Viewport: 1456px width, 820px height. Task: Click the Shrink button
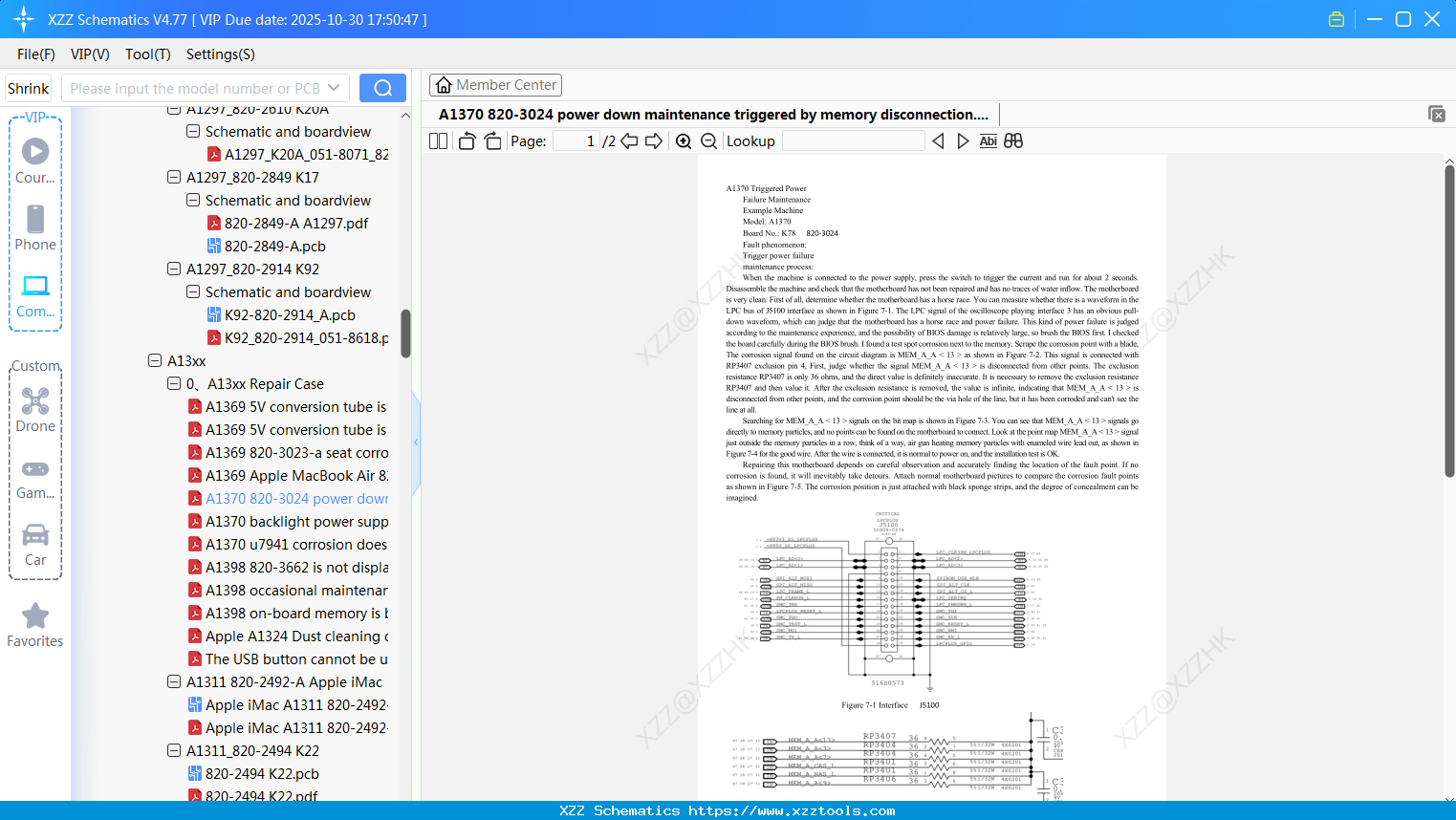click(x=29, y=88)
